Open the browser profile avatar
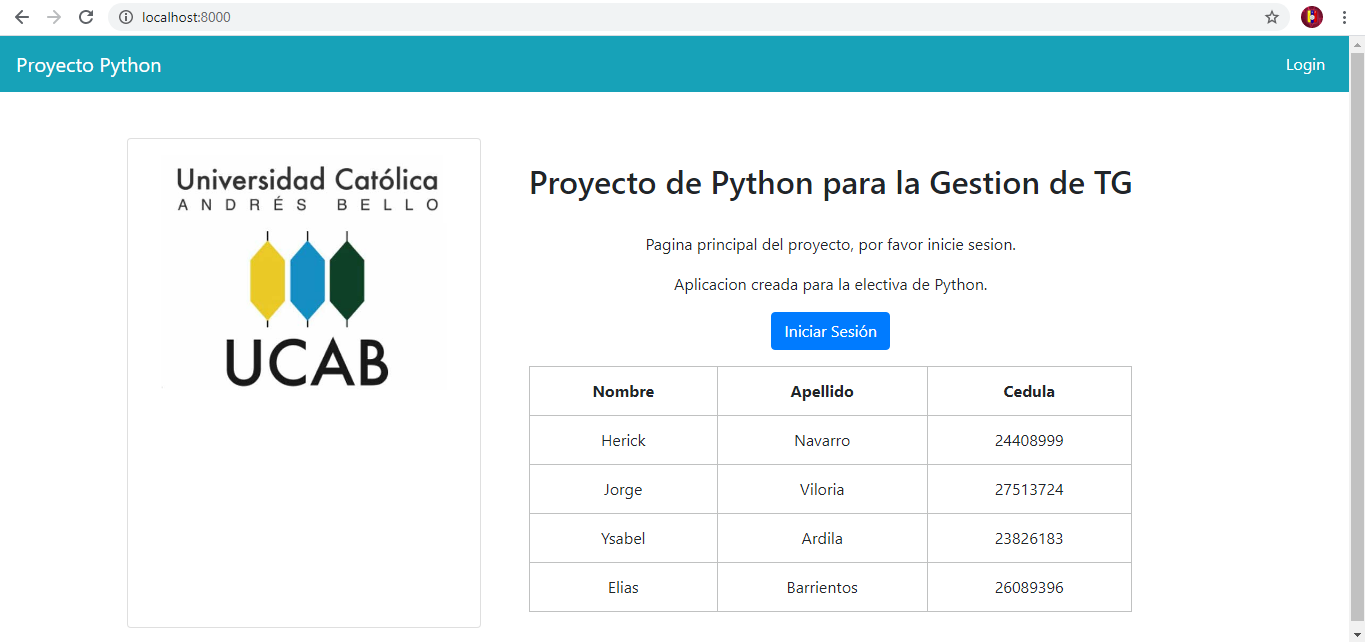This screenshot has width=1365, height=642. [x=1312, y=17]
